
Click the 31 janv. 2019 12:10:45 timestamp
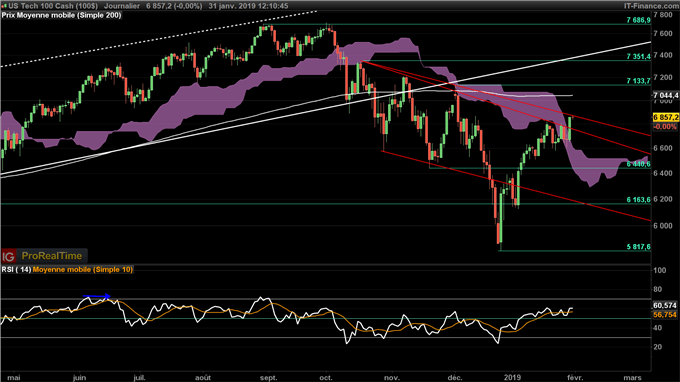click(248, 6)
